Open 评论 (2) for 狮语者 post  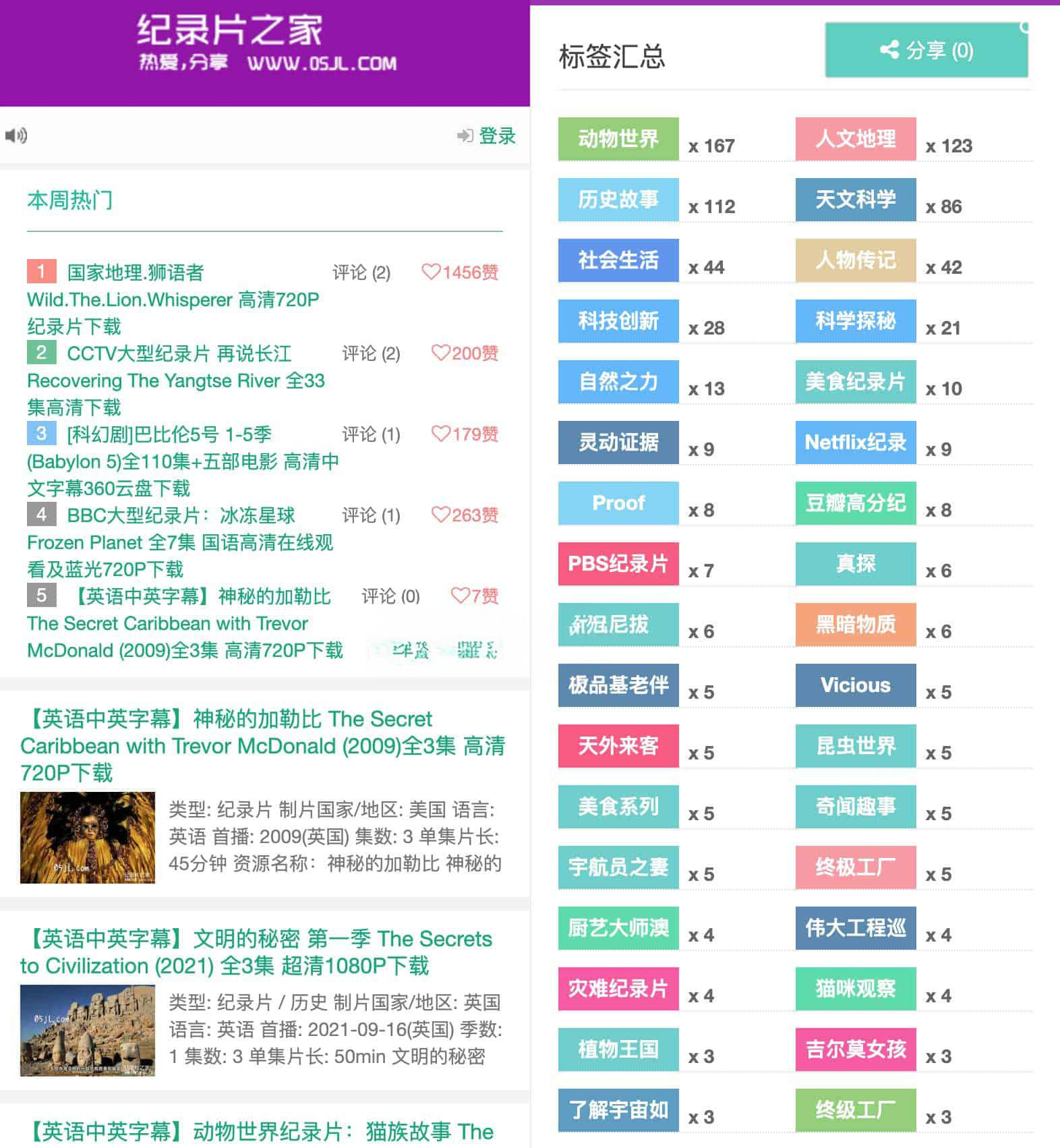pyautogui.click(x=361, y=272)
